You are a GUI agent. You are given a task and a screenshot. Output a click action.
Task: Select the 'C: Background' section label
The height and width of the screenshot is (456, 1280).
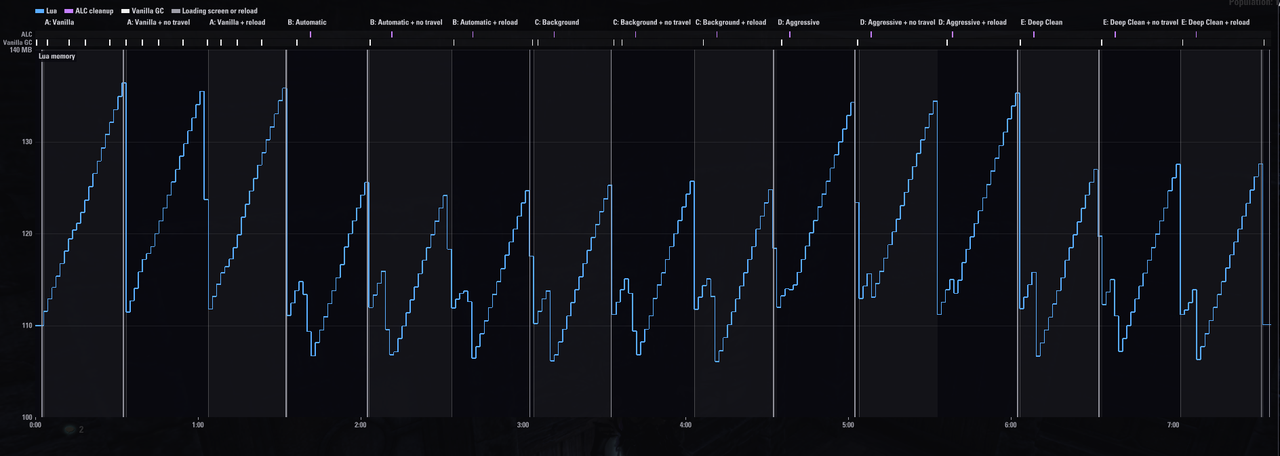557,21
